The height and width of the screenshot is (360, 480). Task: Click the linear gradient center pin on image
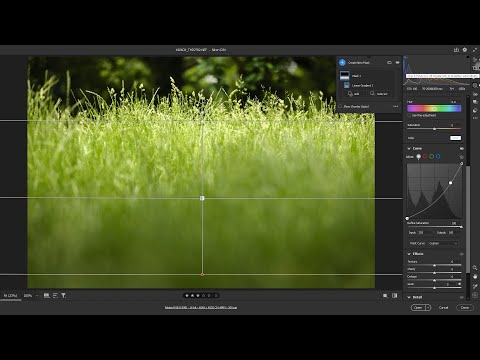coord(202,198)
